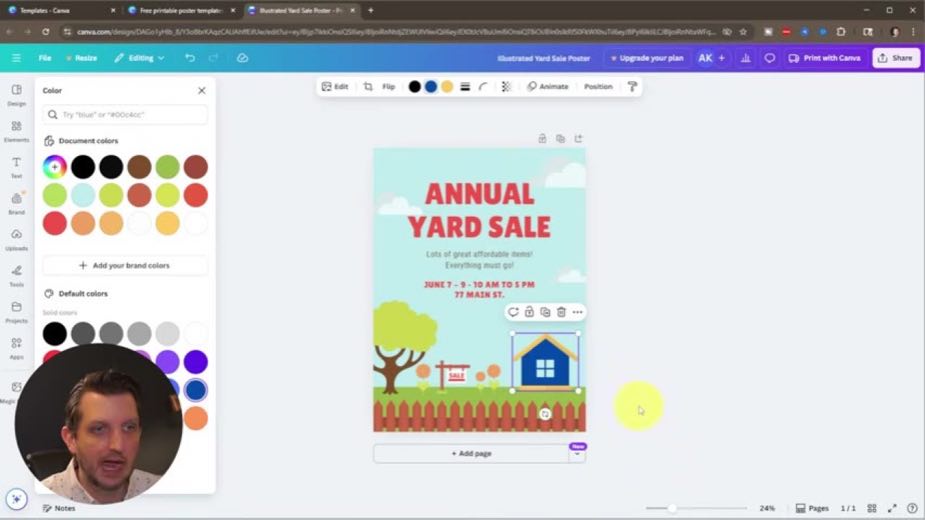The image size is (925, 520).
Task: Open the Elements sidebar panel
Action: (17, 131)
